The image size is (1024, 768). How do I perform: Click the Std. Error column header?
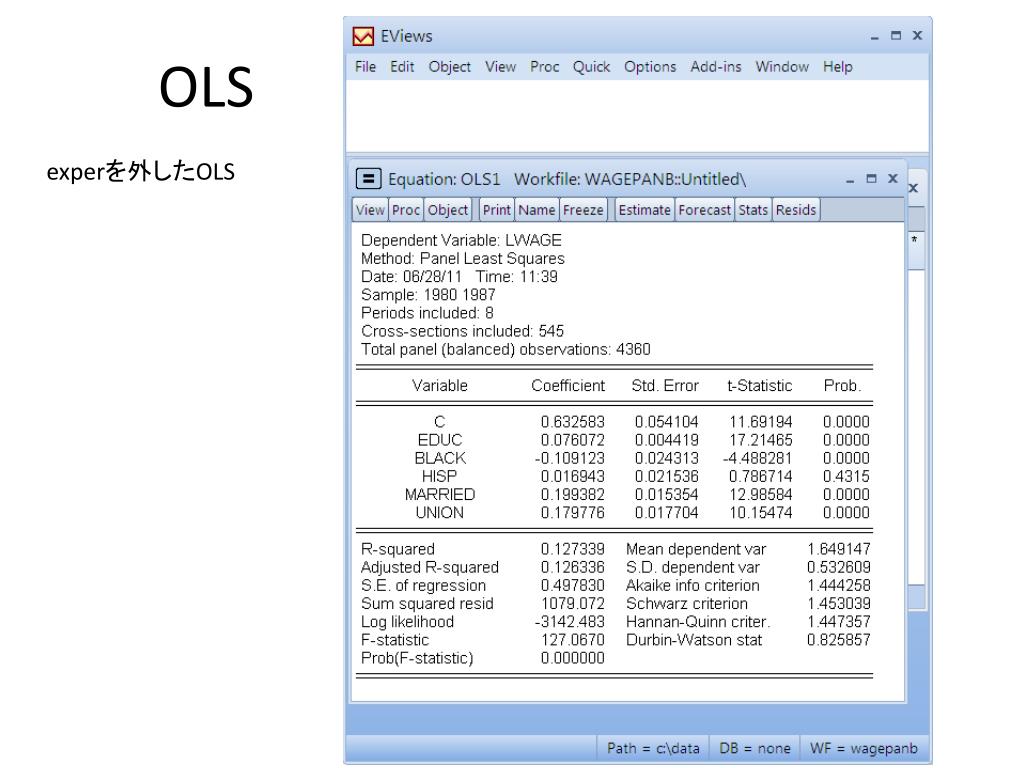(x=665, y=385)
